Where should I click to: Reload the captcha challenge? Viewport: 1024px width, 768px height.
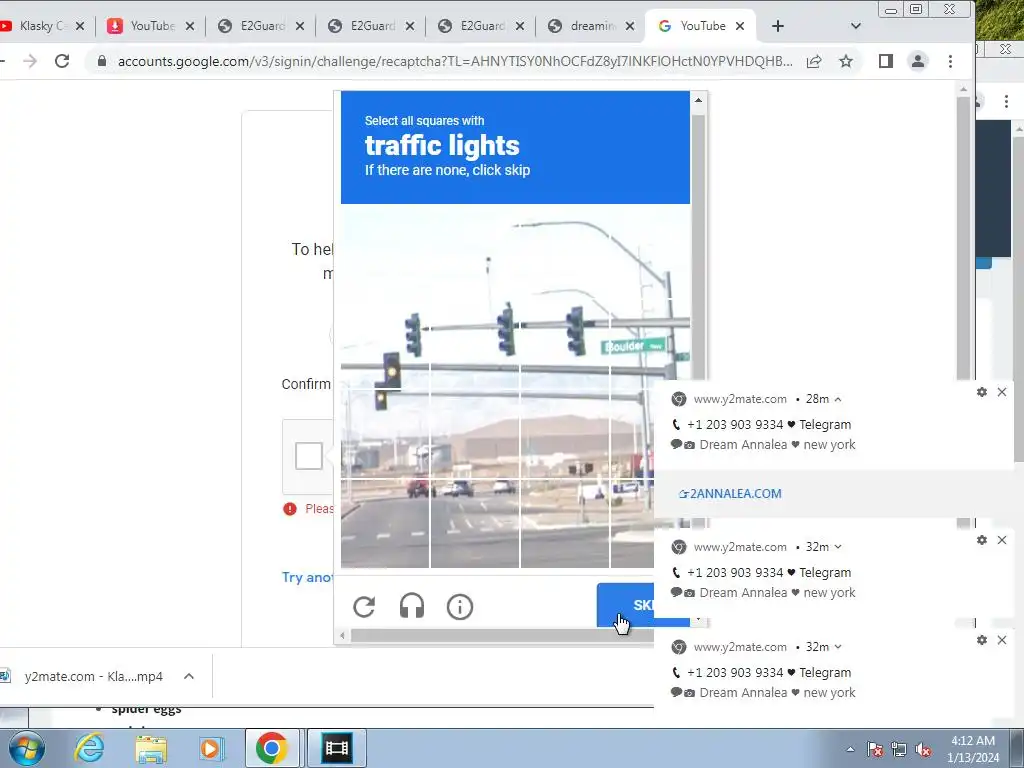coord(364,607)
